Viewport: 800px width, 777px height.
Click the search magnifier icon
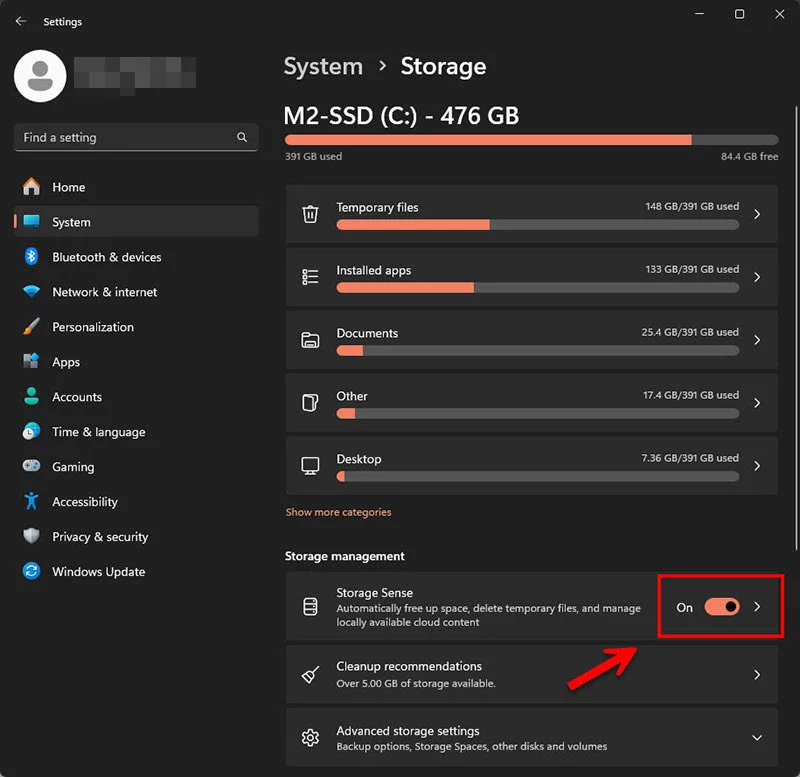click(242, 137)
